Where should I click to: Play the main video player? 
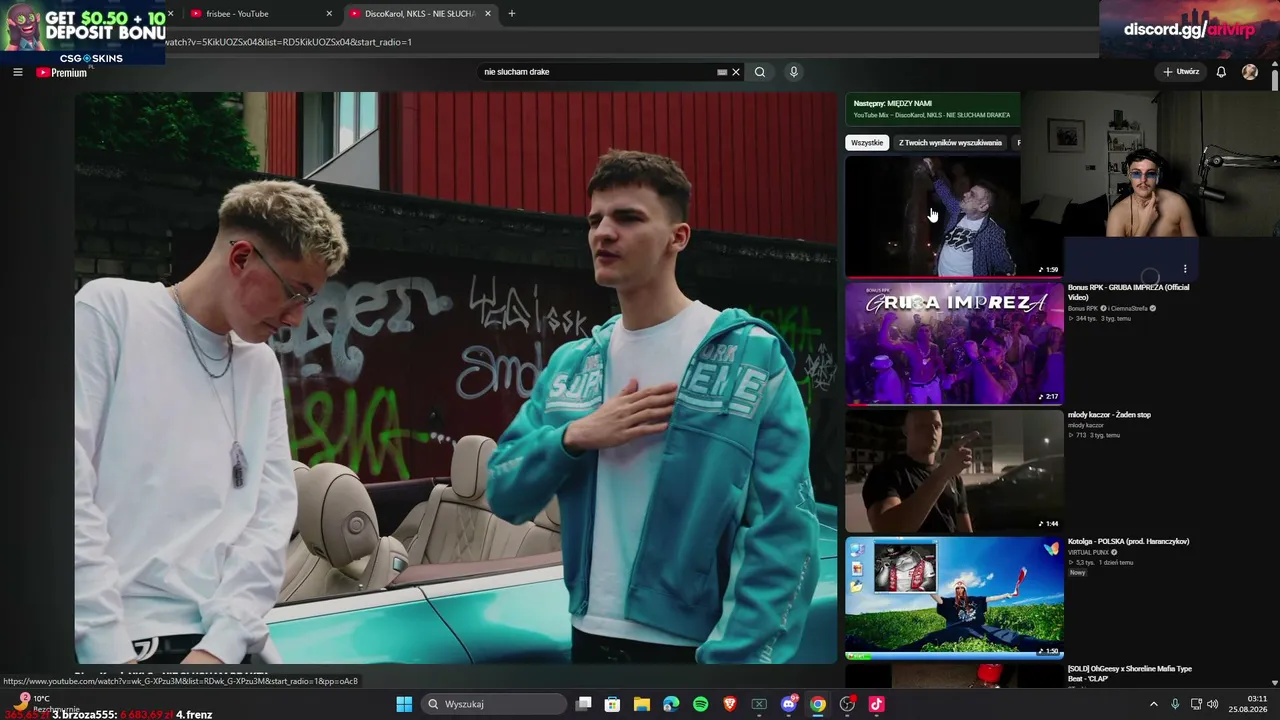tap(456, 378)
